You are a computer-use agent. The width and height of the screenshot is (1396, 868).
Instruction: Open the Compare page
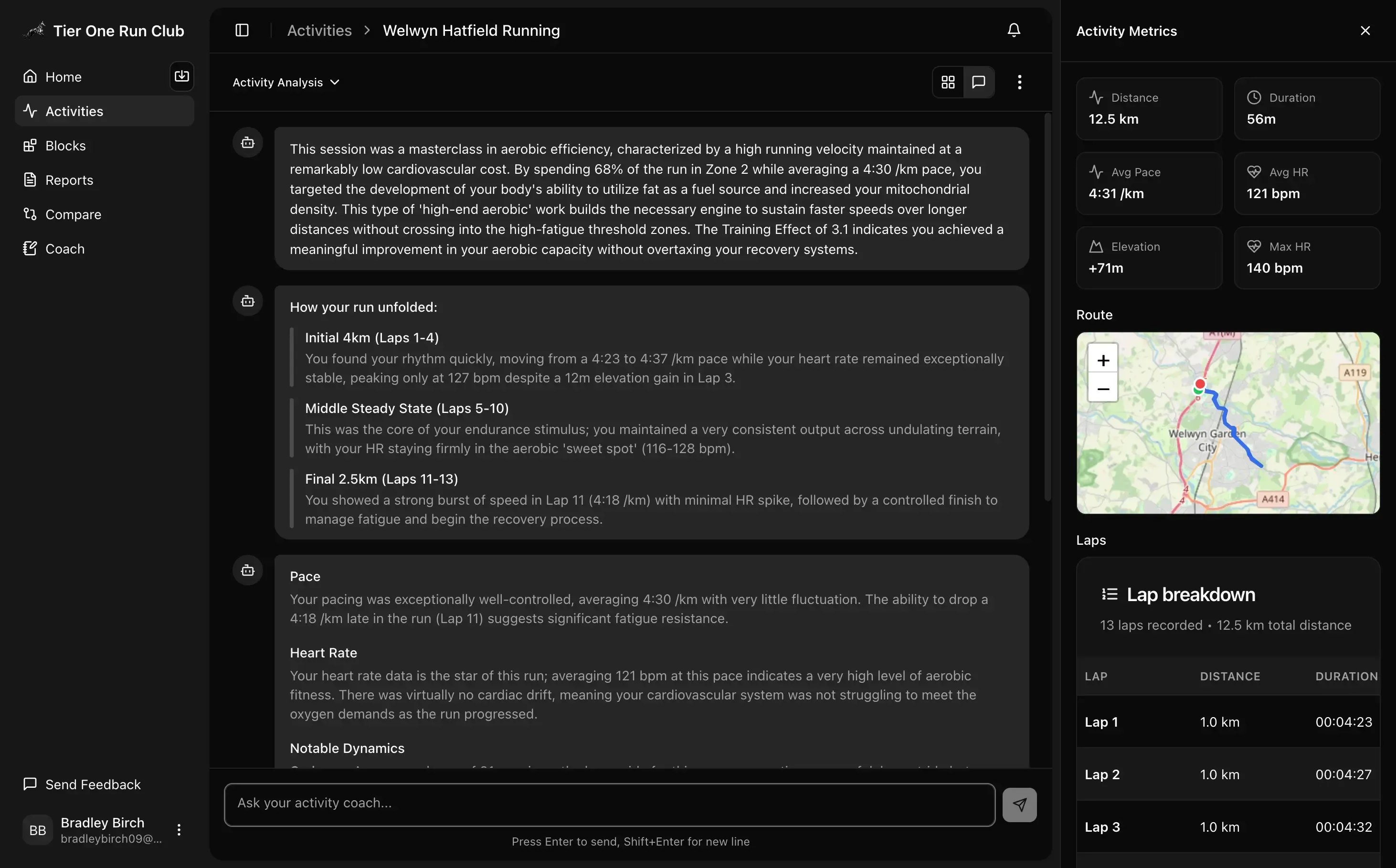click(72, 214)
